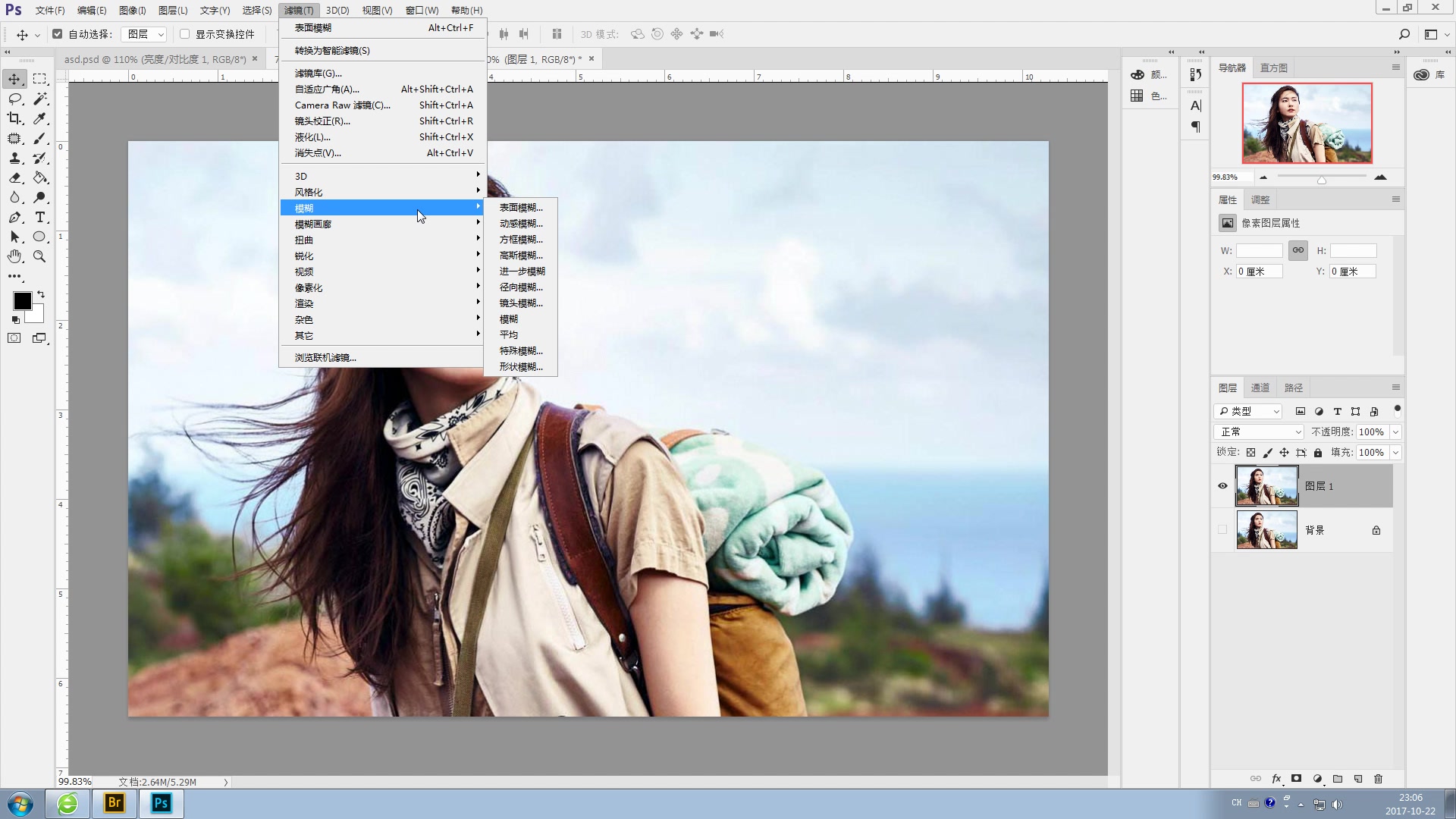Switch to the 通道 tab
Viewport: 1456px width, 819px height.
coord(1260,388)
